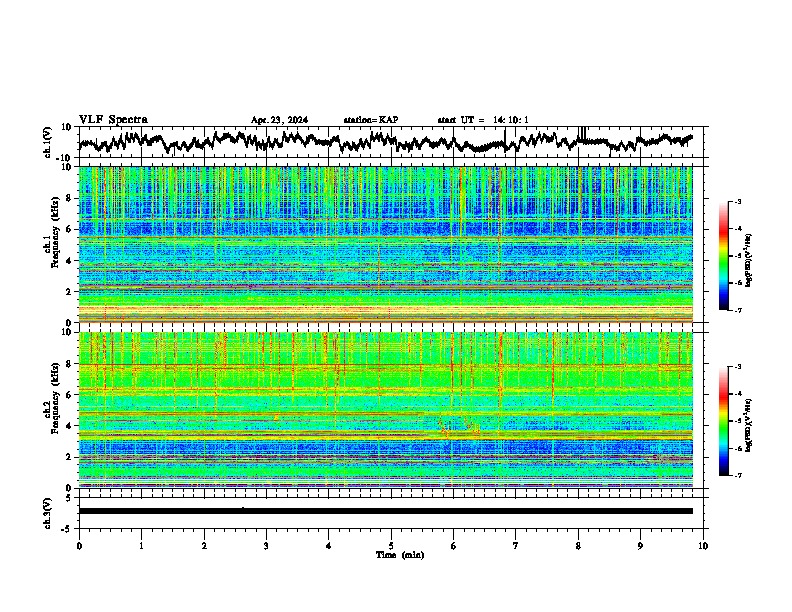The height and width of the screenshot is (612, 792).
Task: Click the "-3" label atop ch.2 colorbar
Action: (737, 367)
